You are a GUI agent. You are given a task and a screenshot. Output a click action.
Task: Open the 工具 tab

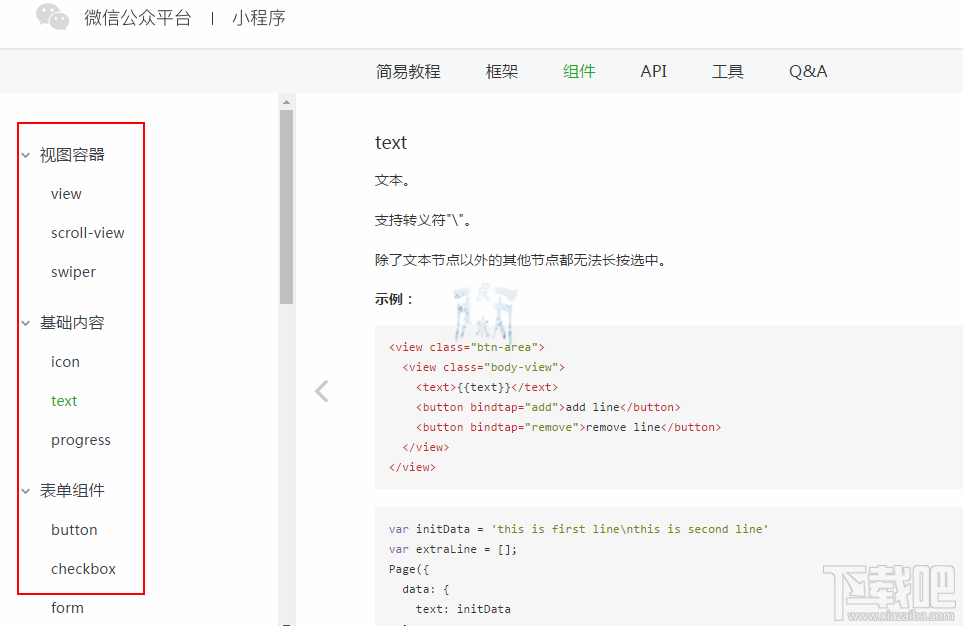728,71
